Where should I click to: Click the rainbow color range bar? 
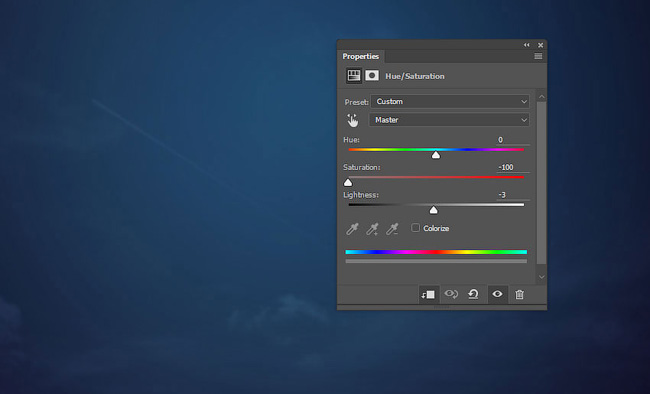pyautogui.click(x=436, y=252)
